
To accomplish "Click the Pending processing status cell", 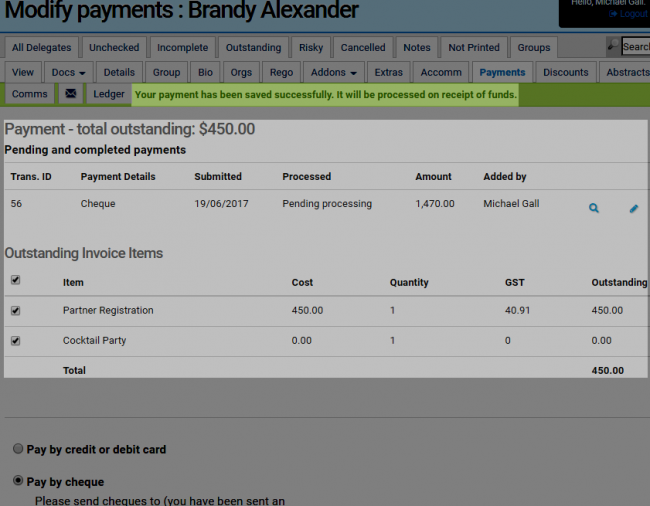I will point(327,203).
